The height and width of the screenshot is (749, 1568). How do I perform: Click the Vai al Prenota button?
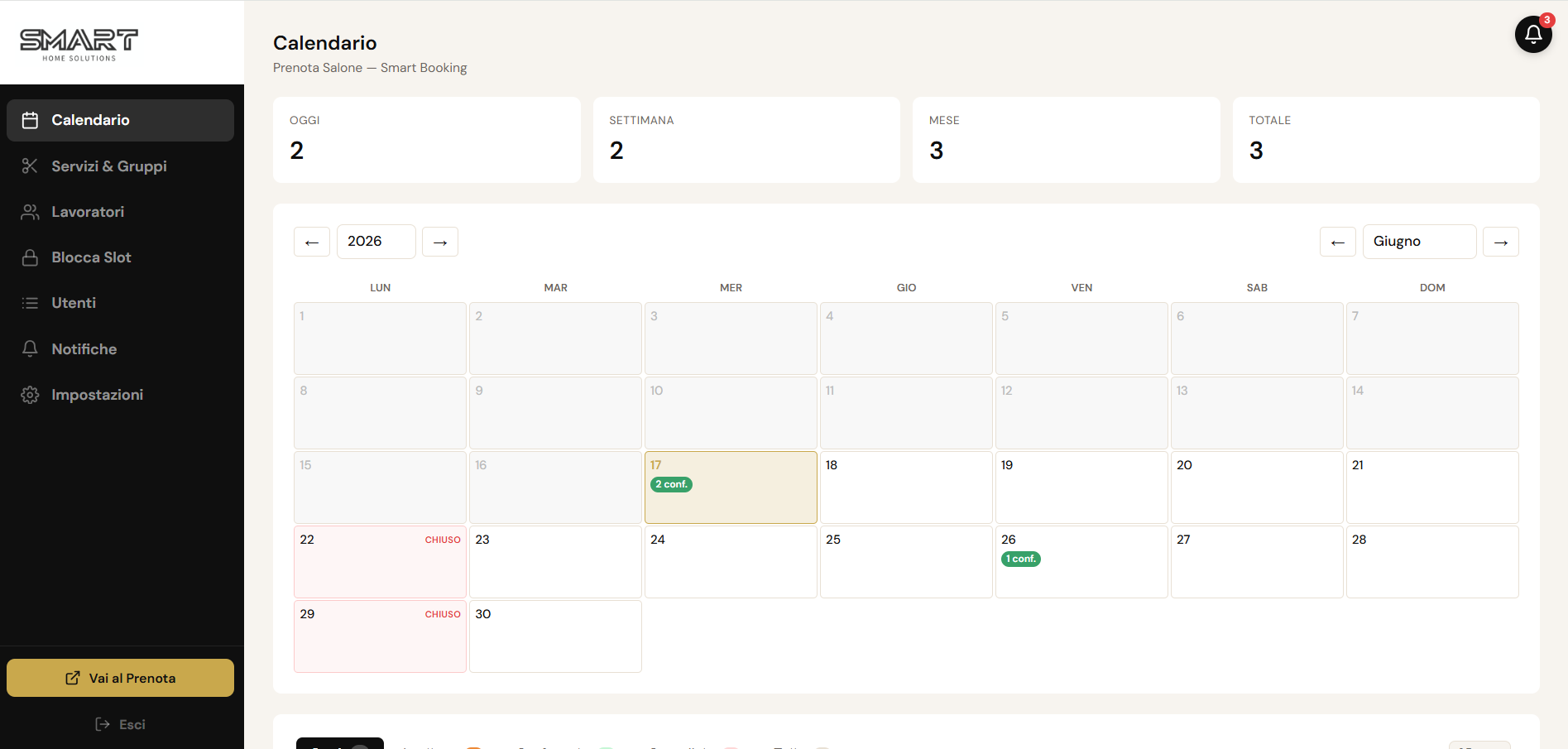120,678
